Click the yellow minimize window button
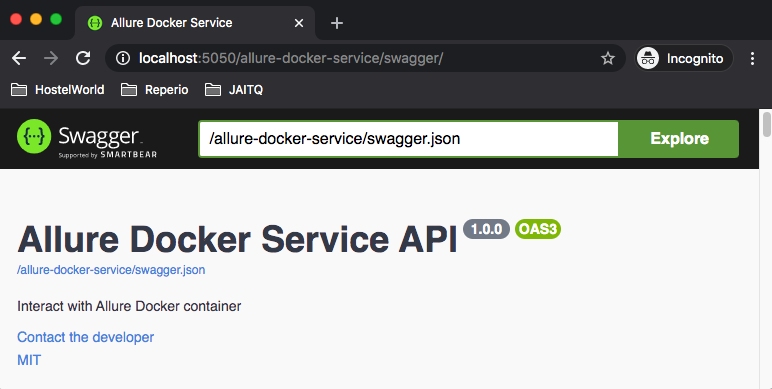 click(x=36, y=19)
